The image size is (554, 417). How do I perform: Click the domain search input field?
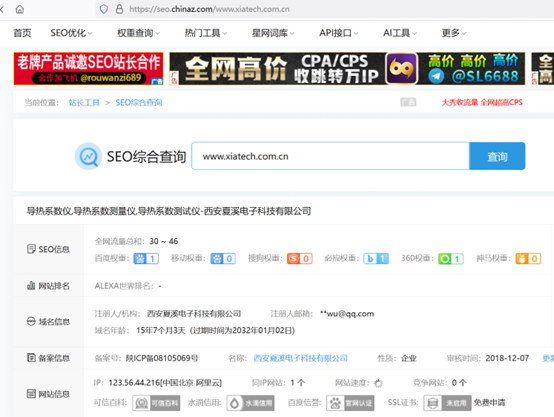[330, 156]
